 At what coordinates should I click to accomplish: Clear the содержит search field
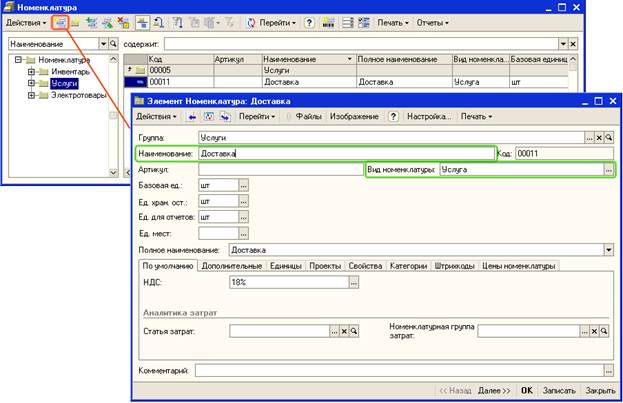[572, 45]
